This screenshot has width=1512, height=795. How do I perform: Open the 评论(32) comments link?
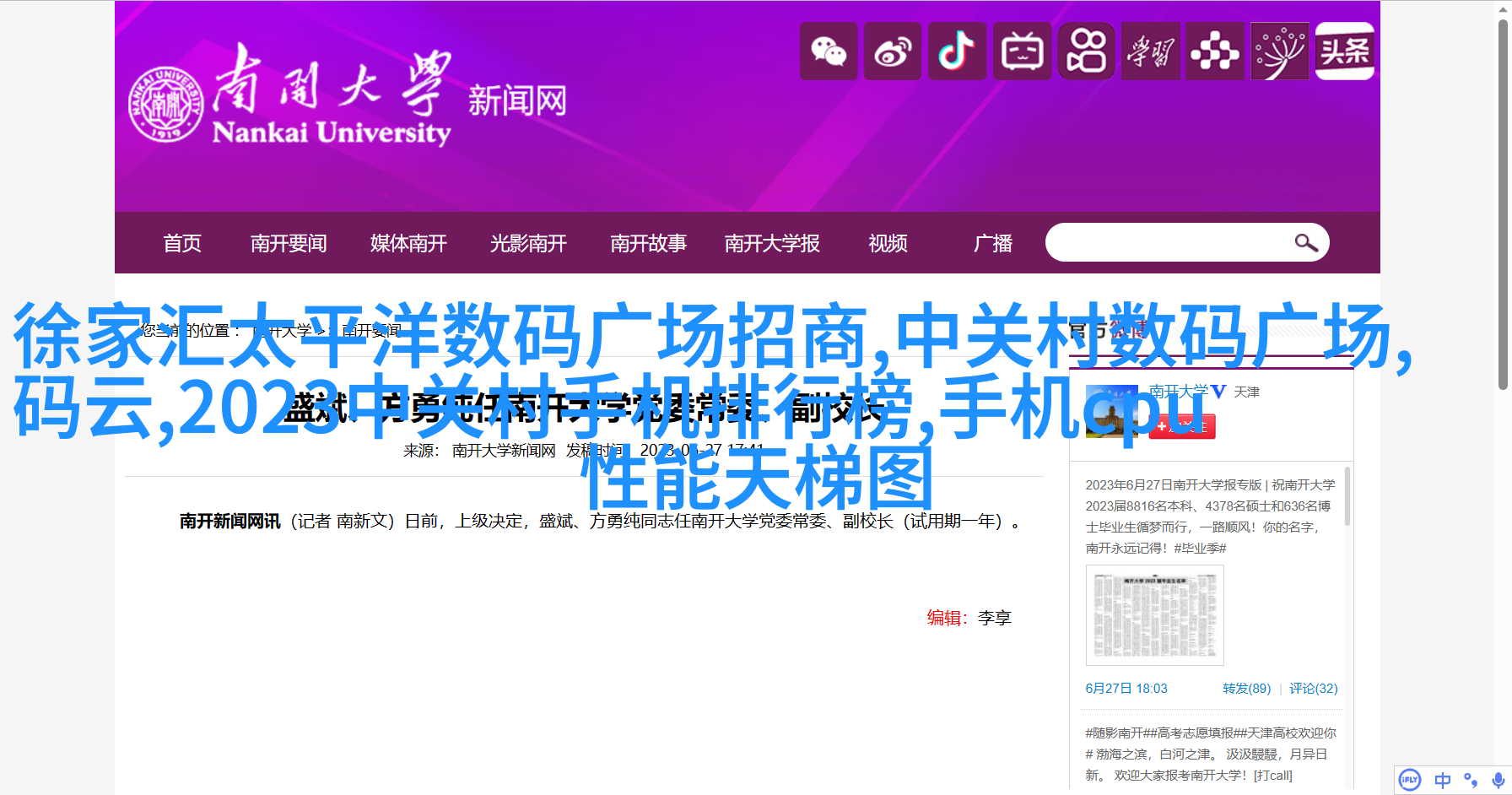1313,689
